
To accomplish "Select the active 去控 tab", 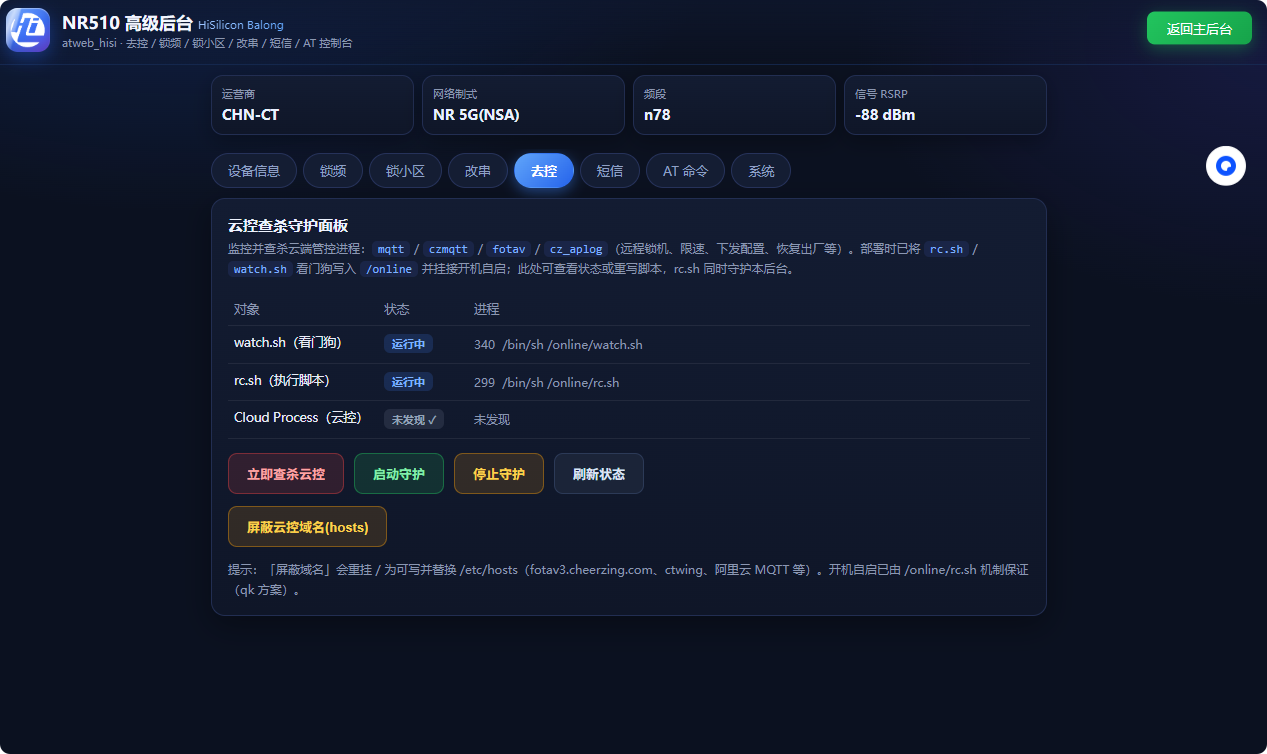I will pyautogui.click(x=544, y=171).
